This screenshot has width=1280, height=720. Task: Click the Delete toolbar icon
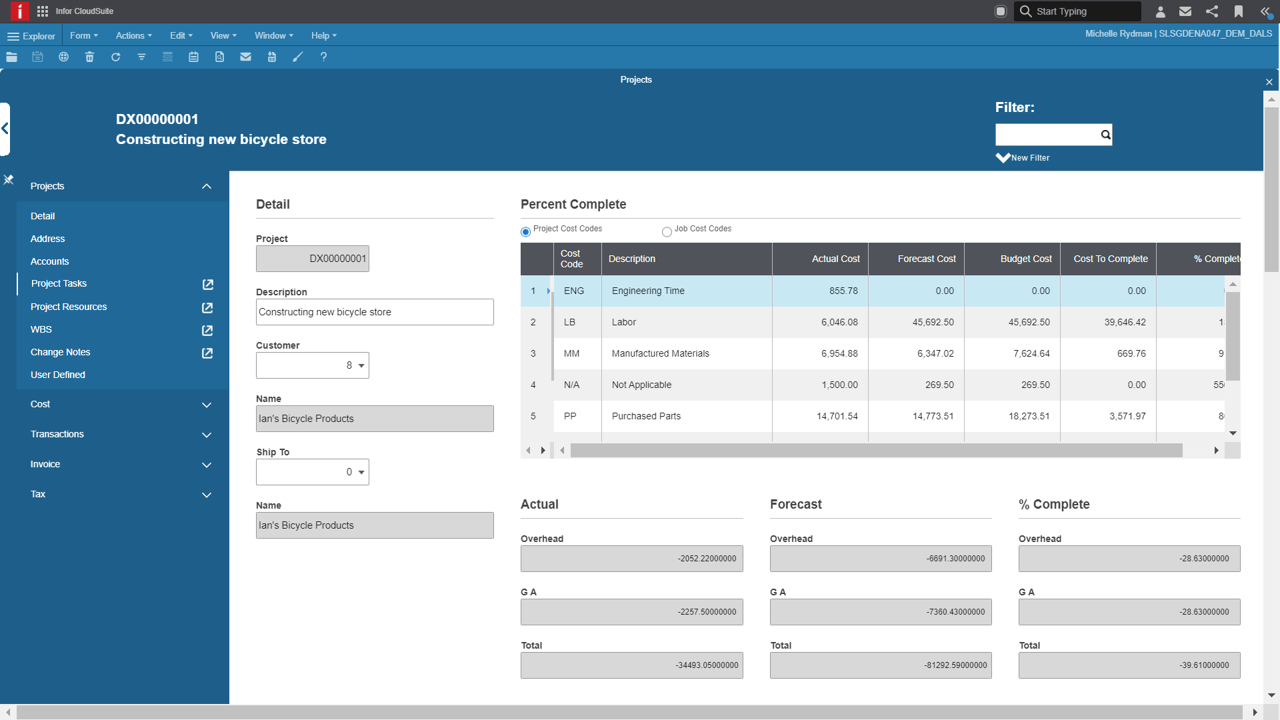(89, 57)
